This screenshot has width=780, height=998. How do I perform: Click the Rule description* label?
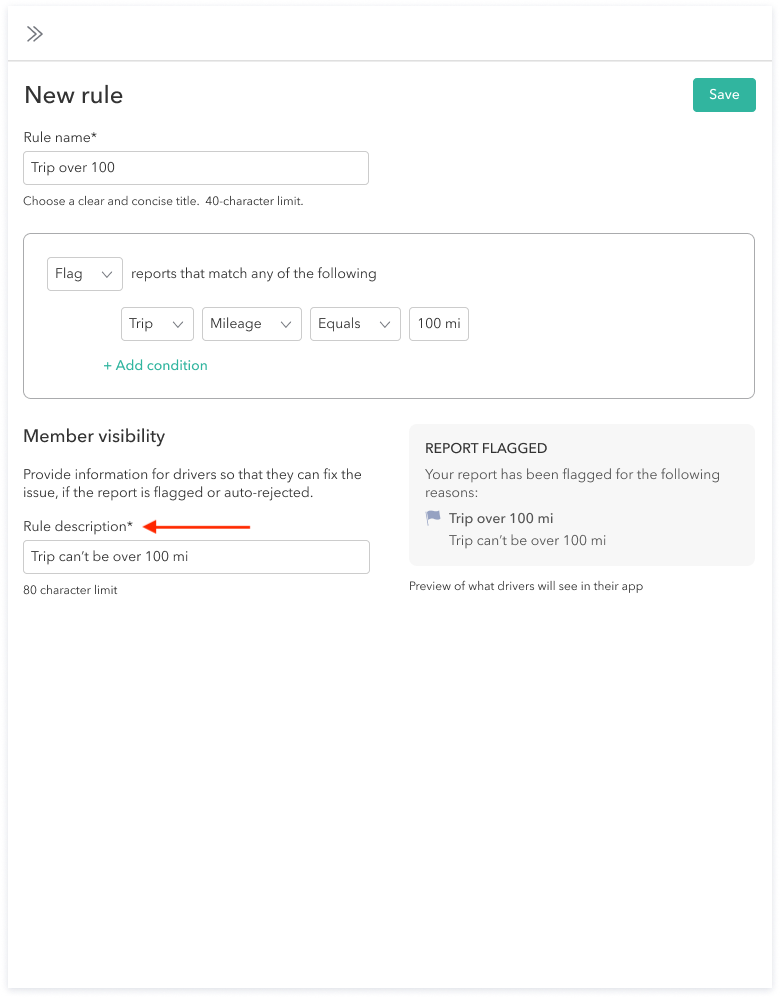point(78,526)
